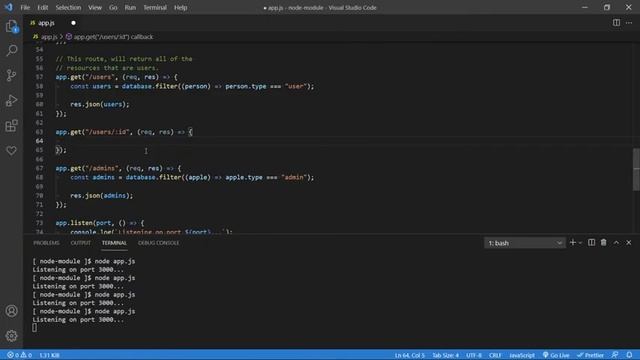Click the app.listen(port code line

pyautogui.click(x=100, y=223)
